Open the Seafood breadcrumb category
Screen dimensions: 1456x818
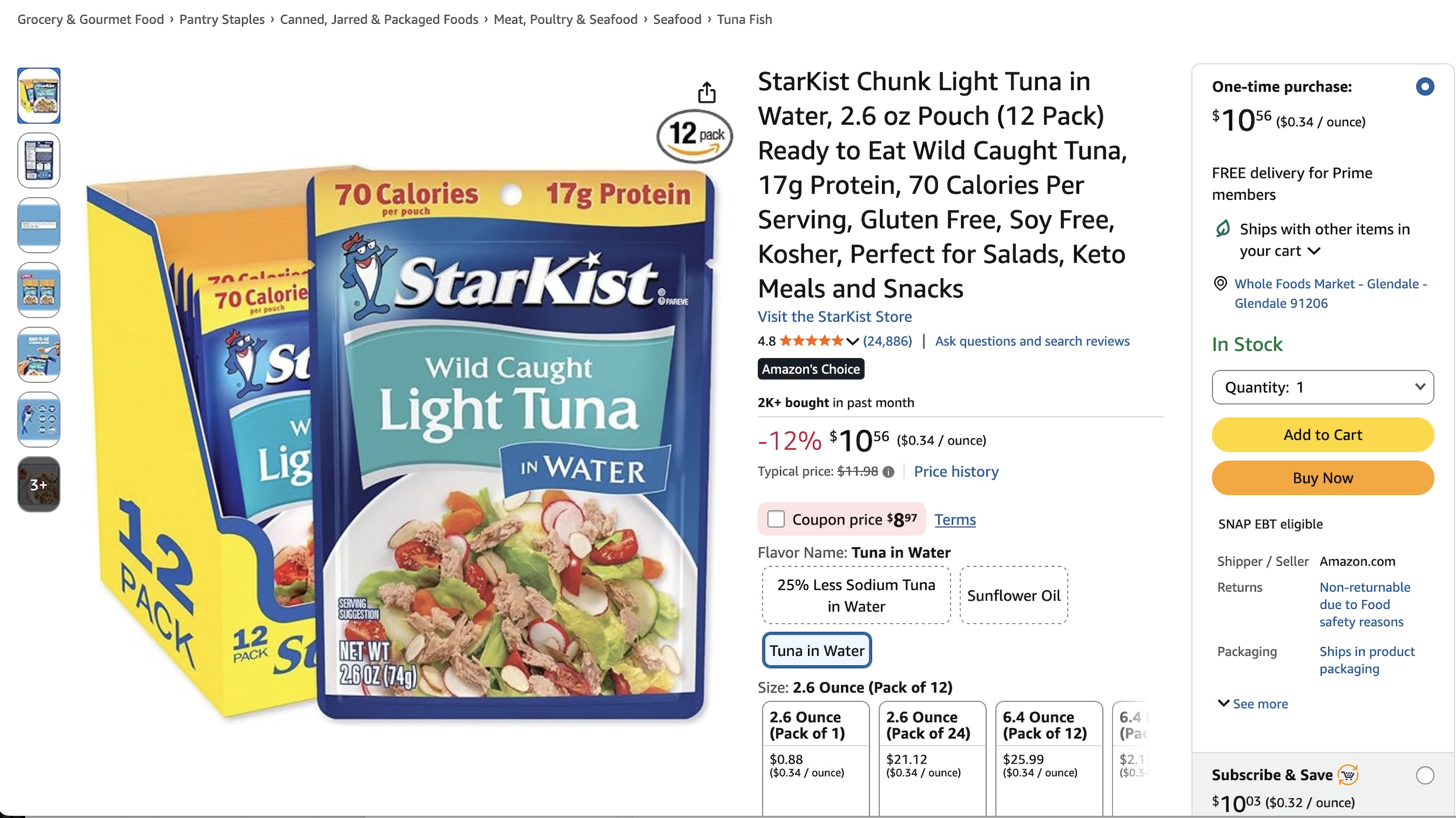click(677, 19)
